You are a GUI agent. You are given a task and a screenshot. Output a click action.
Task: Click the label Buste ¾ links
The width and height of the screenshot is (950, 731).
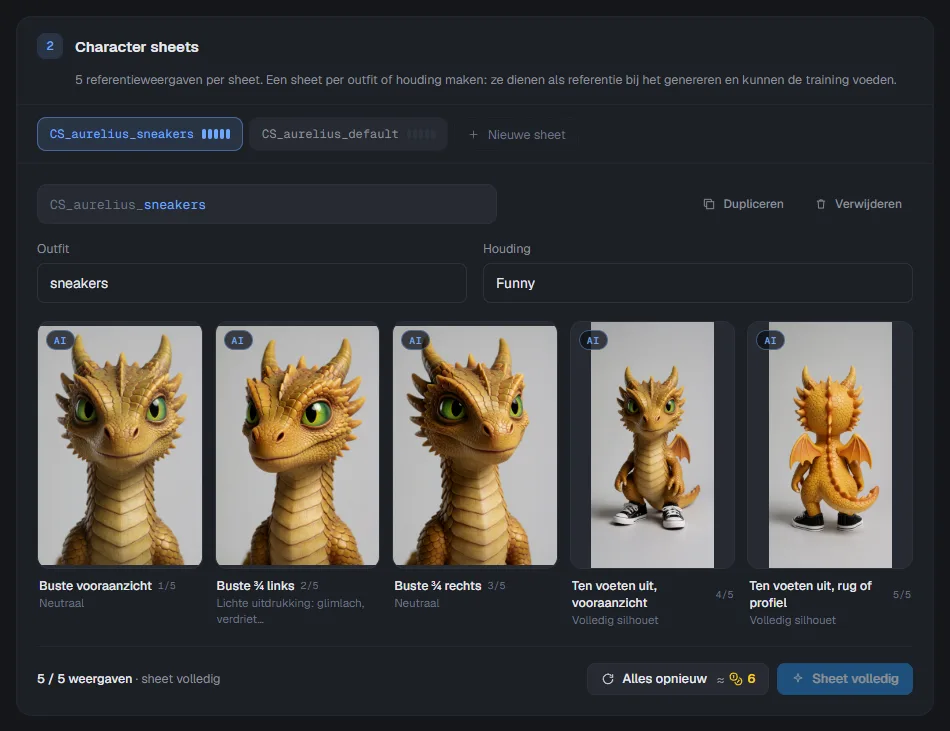255,586
